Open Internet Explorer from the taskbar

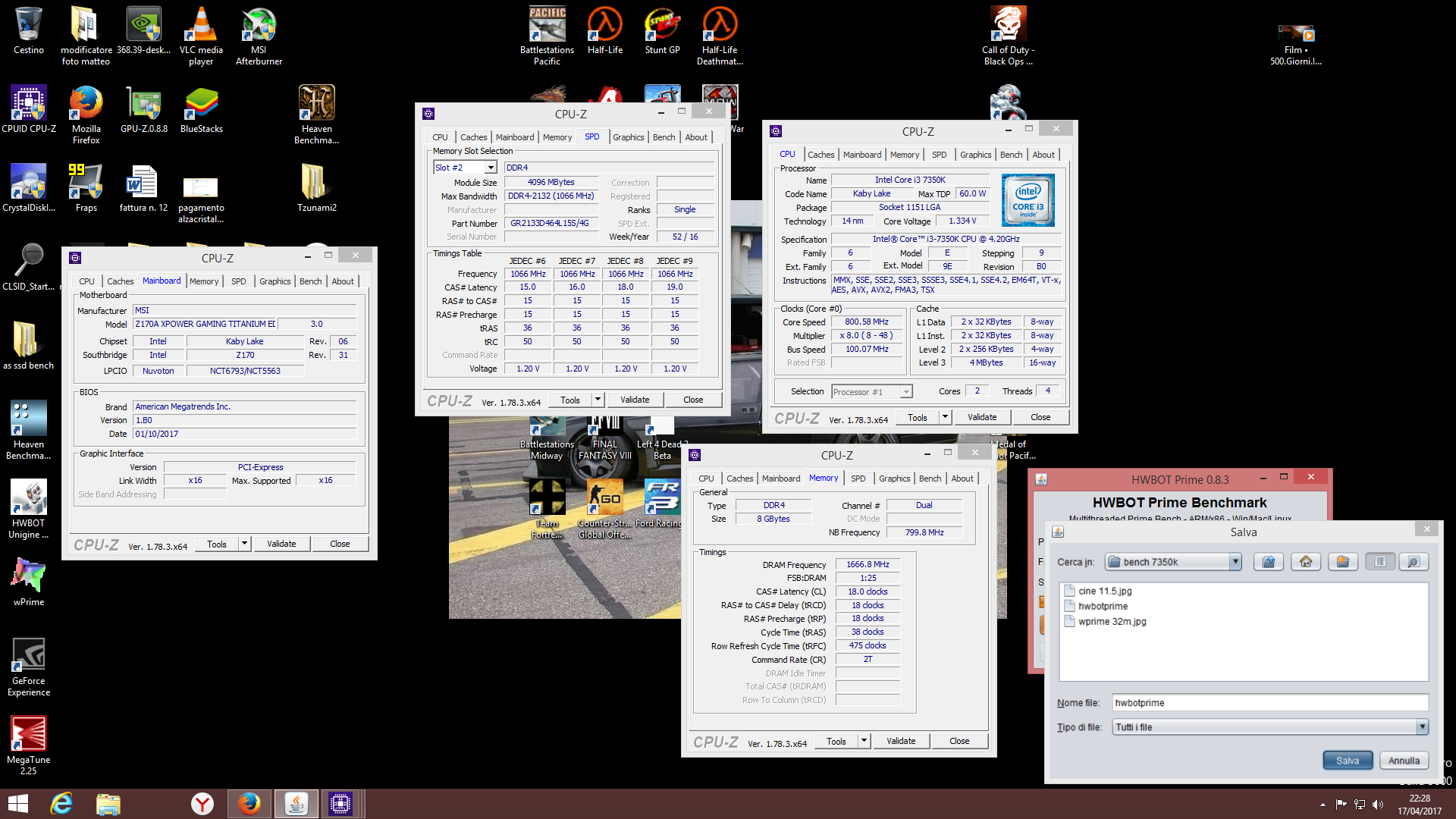[61, 804]
